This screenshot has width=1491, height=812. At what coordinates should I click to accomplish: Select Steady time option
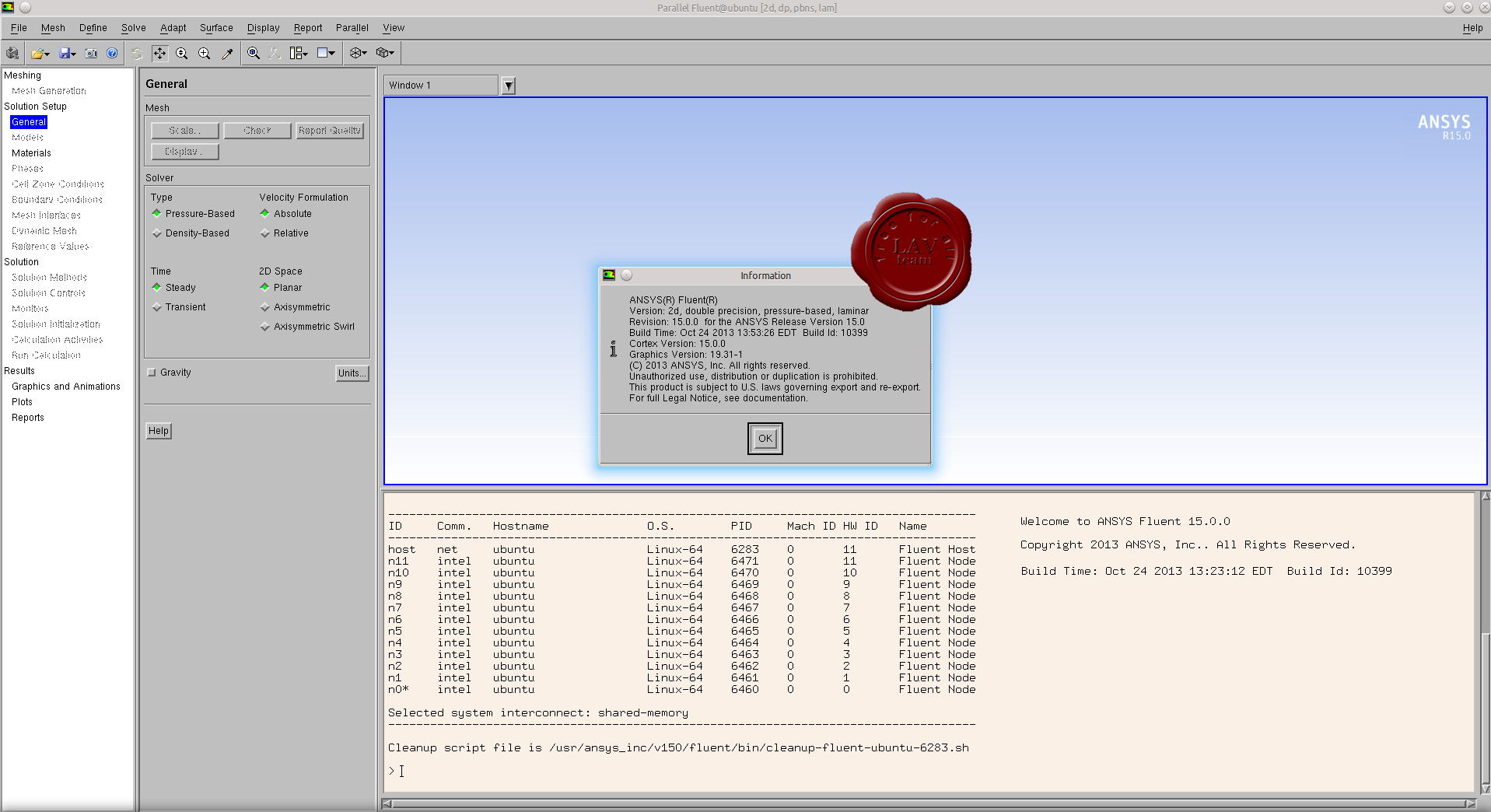tap(173, 288)
